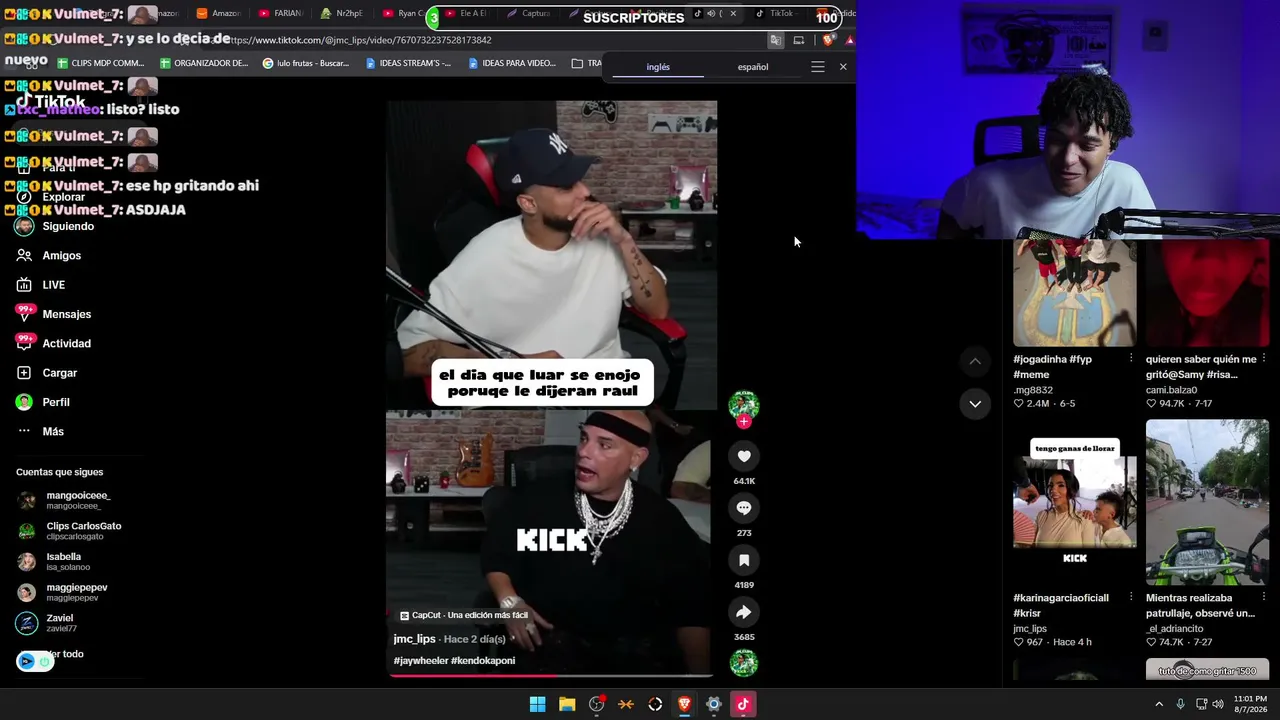Open the 'Mientras realizaba patrullaje' motorcycle thumbnail

pyautogui.click(x=1208, y=502)
